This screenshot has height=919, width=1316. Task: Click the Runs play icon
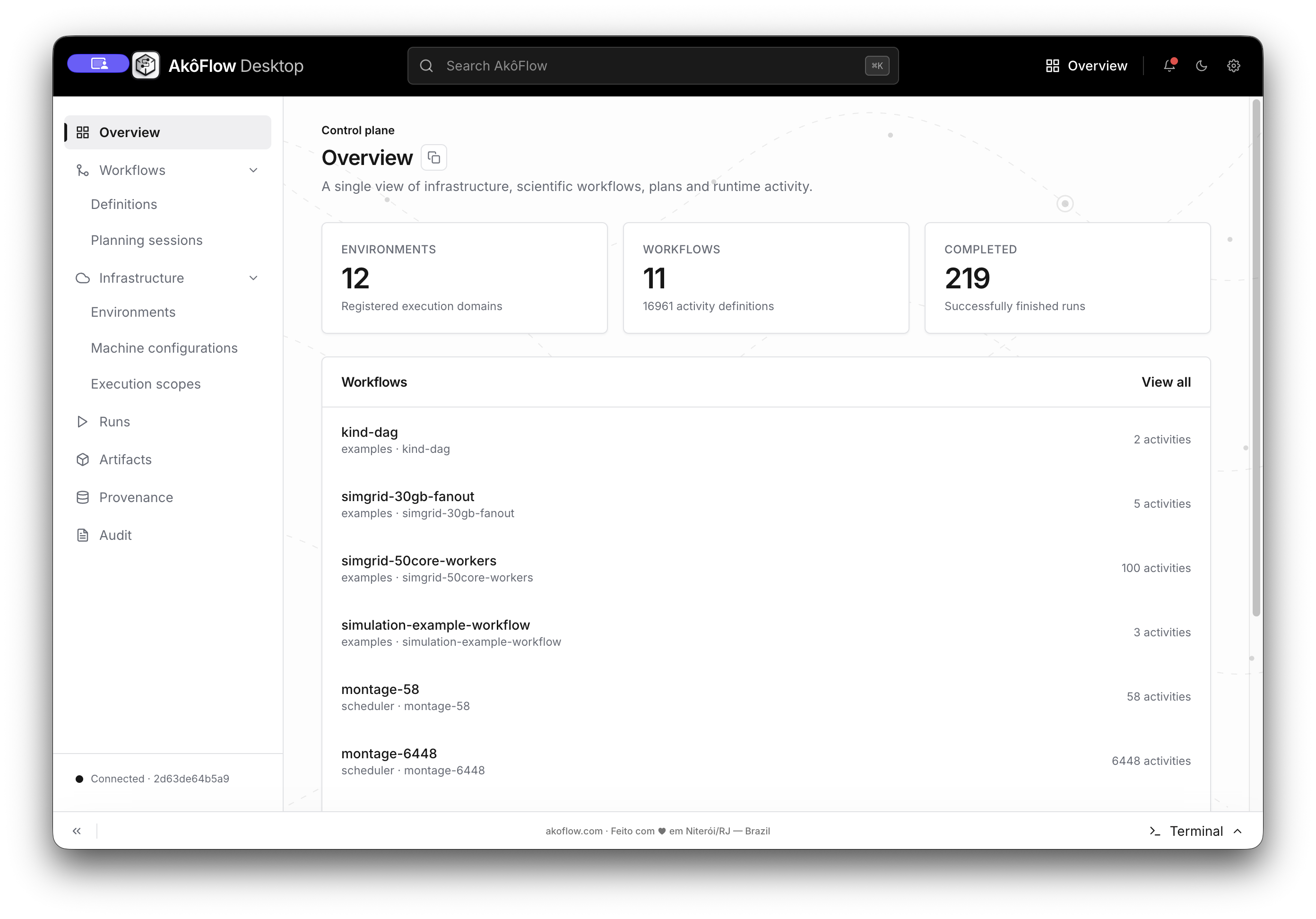[x=83, y=422]
